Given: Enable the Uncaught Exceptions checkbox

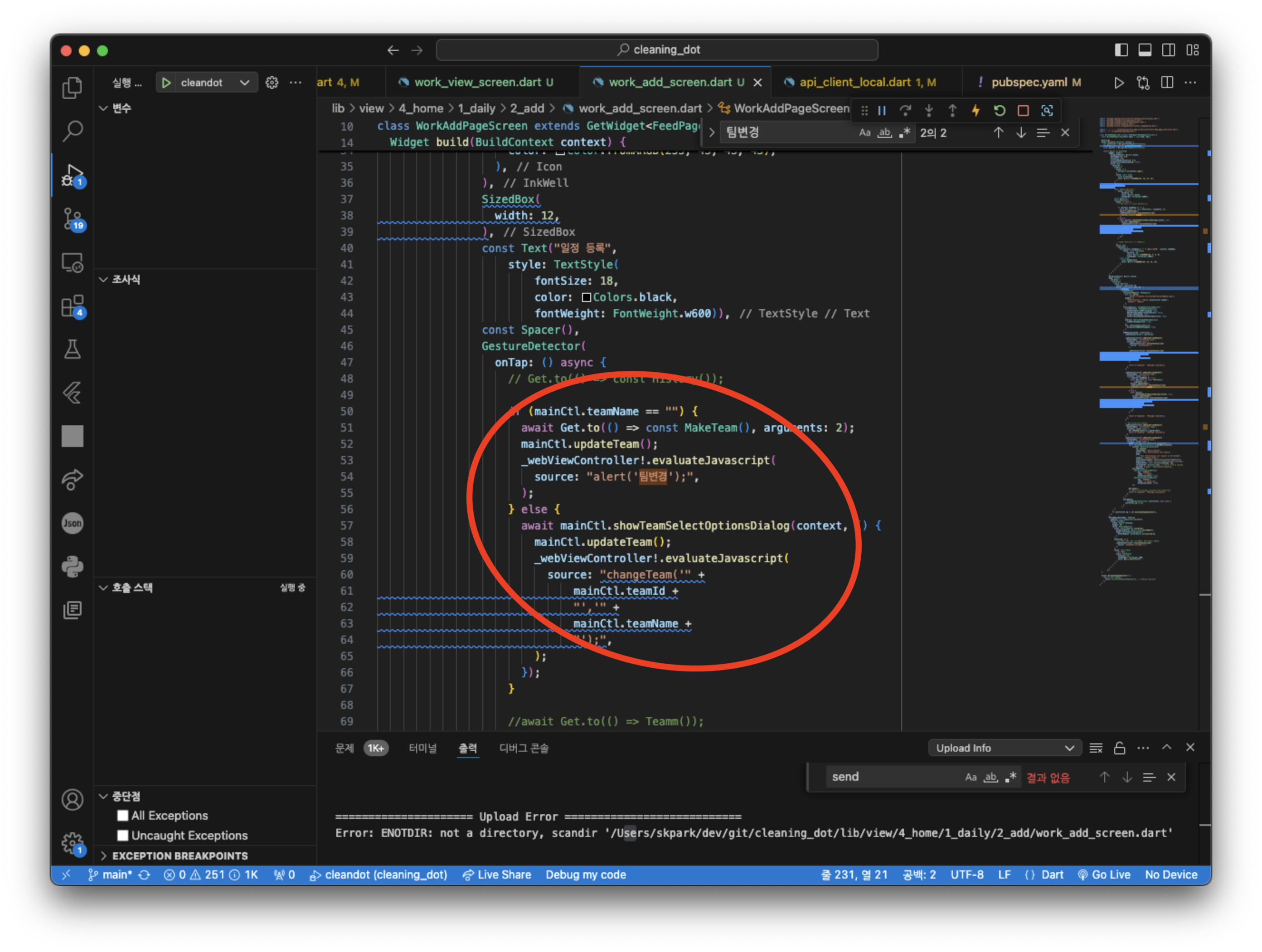Looking at the screenshot, I should tap(123, 835).
